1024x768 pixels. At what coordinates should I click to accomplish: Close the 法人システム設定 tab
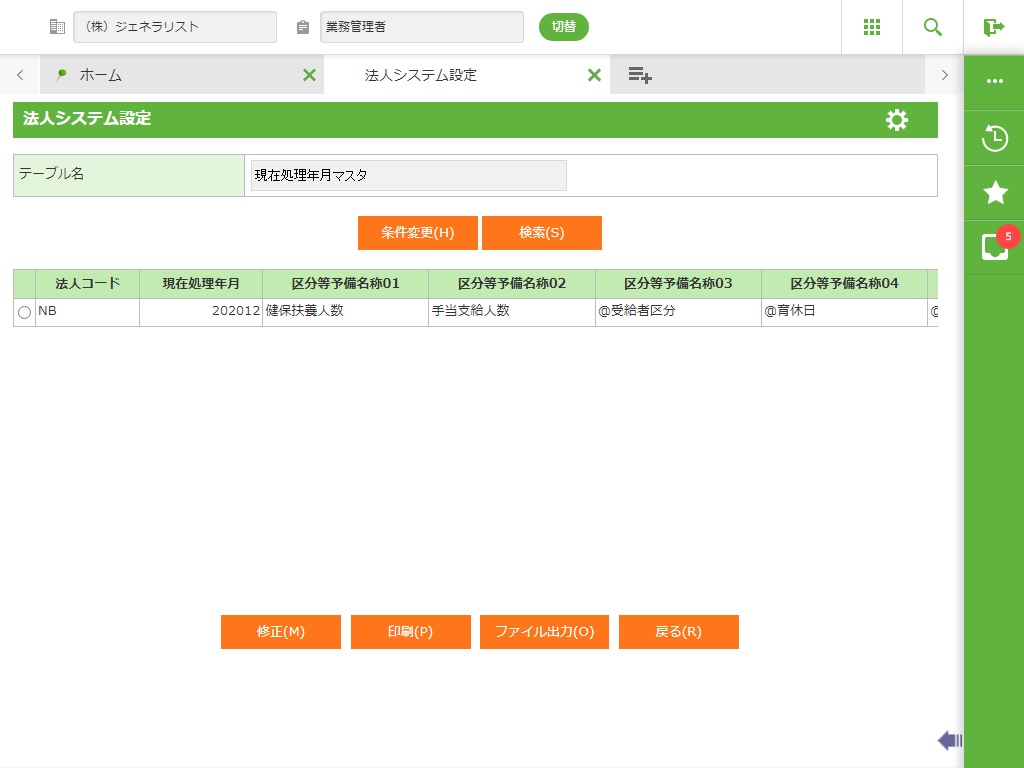tap(594, 75)
